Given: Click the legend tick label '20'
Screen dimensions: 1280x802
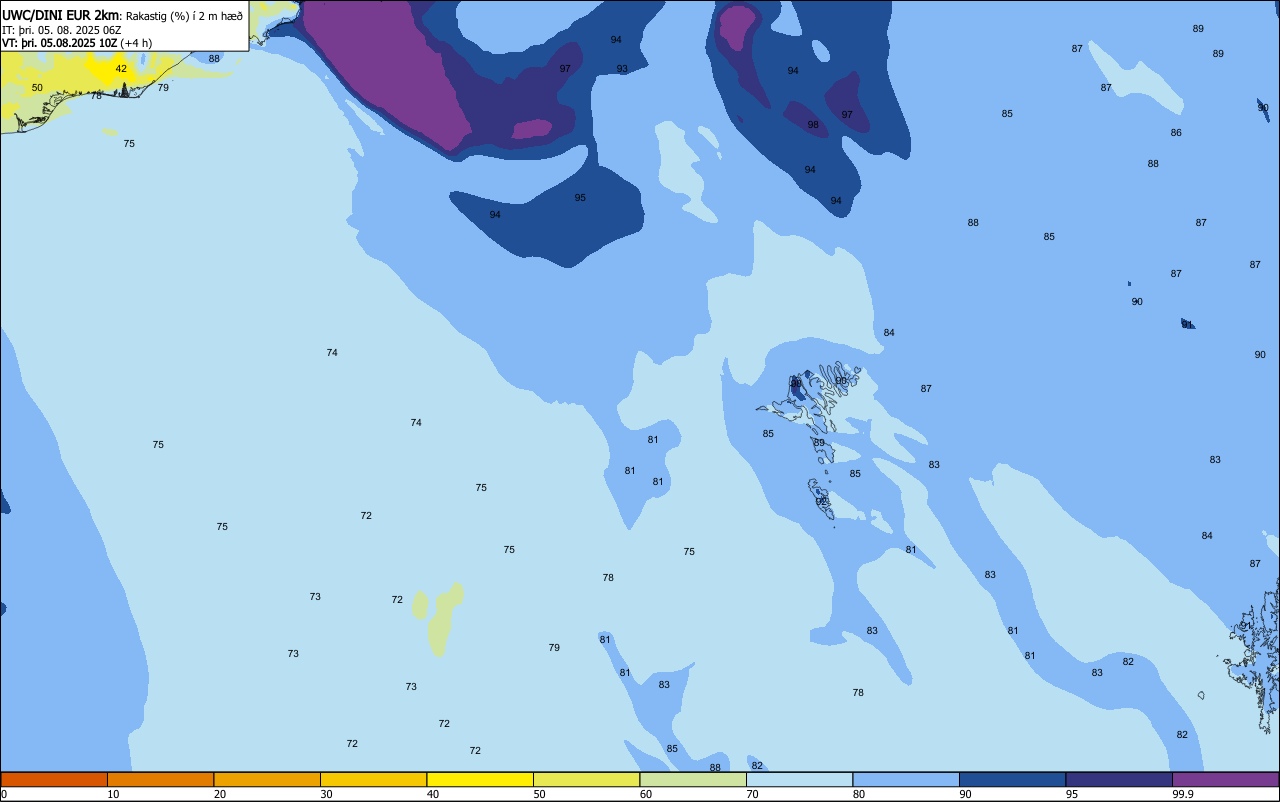Looking at the screenshot, I should pyautogui.click(x=220, y=794).
